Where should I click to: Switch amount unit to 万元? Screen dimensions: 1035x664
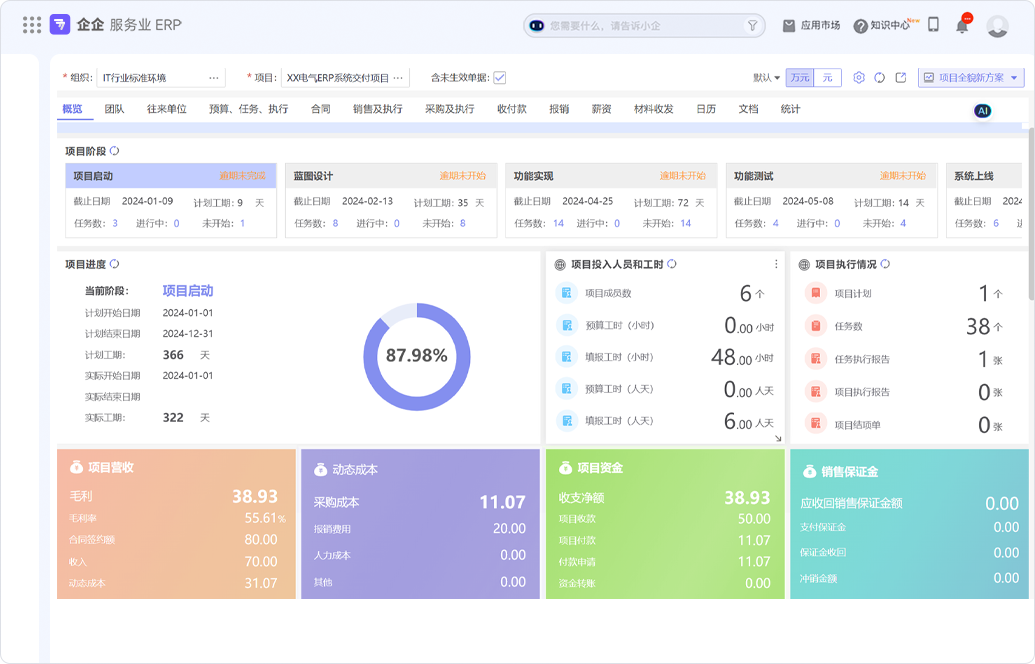click(799, 78)
